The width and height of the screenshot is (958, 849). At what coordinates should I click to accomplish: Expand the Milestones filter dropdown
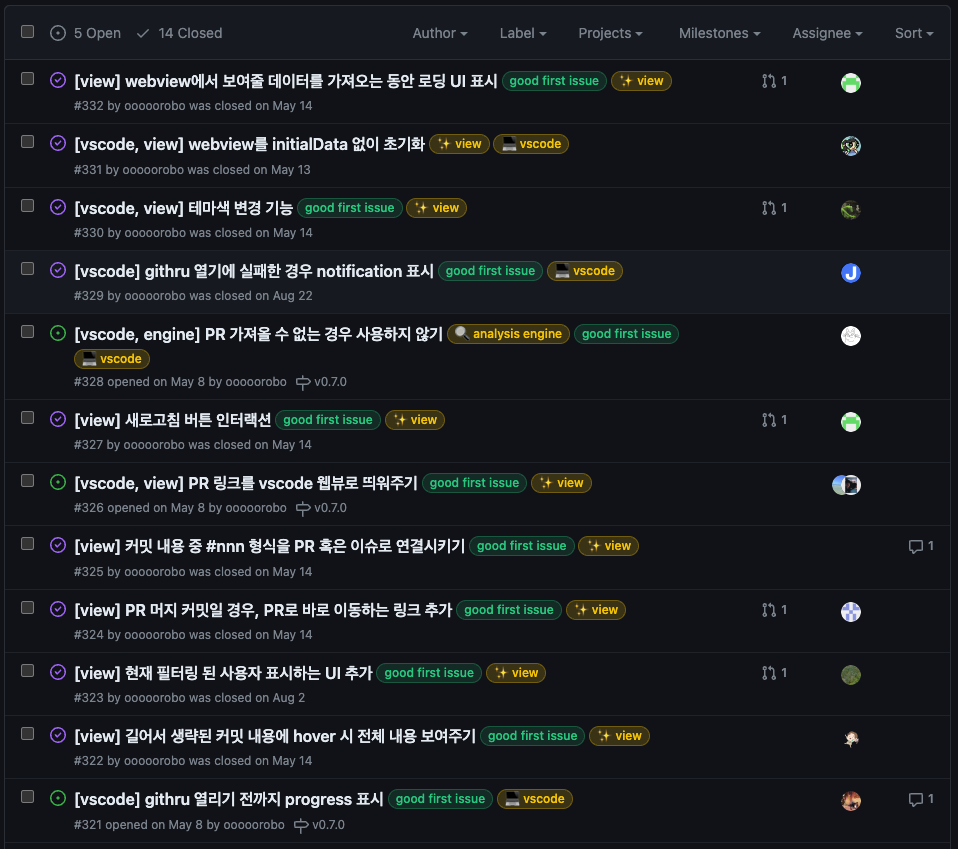tap(719, 33)
